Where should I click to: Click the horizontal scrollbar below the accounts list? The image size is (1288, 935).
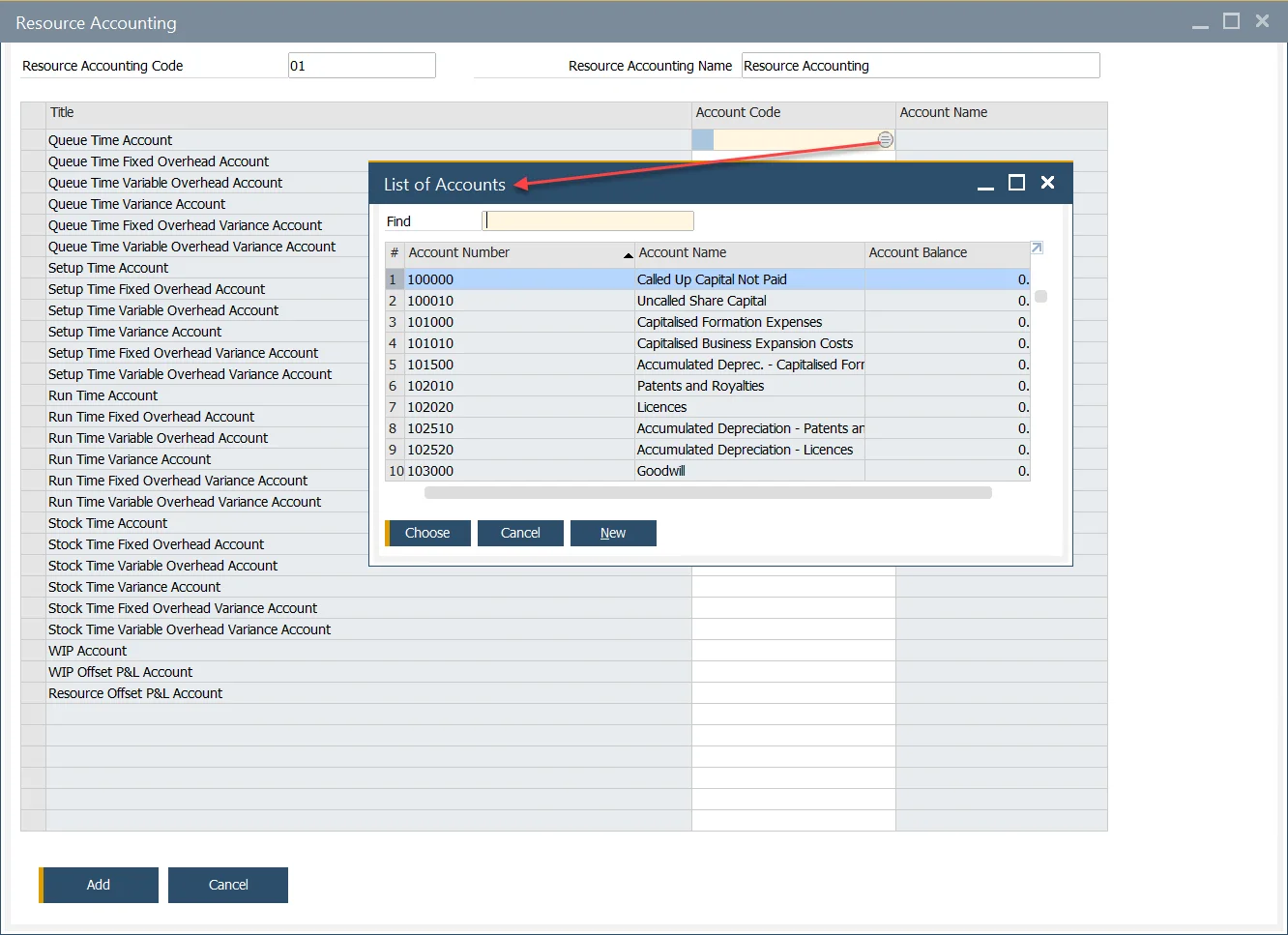tap(708, 492)
